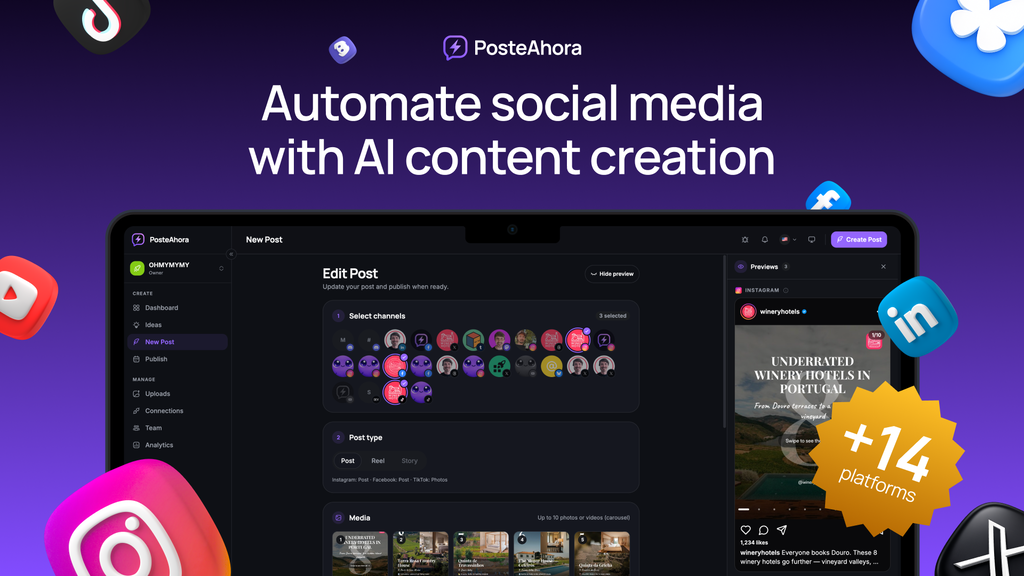Click the comment bubble icon in the preview

[763, 530]
